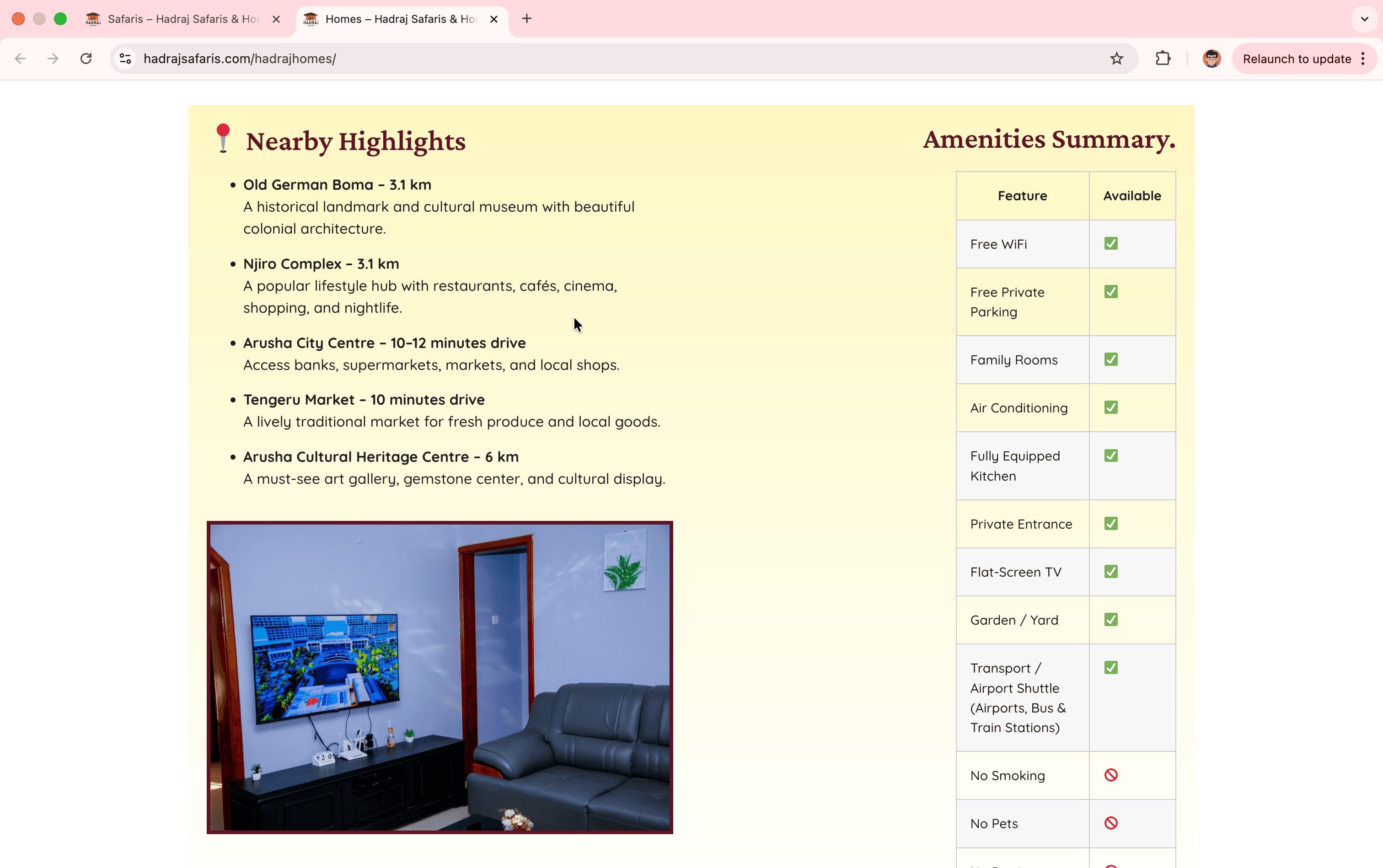Click the Air Conditioning green checkmark
This screenshot has width=1383, height=868.
[x=1111, y=407]
